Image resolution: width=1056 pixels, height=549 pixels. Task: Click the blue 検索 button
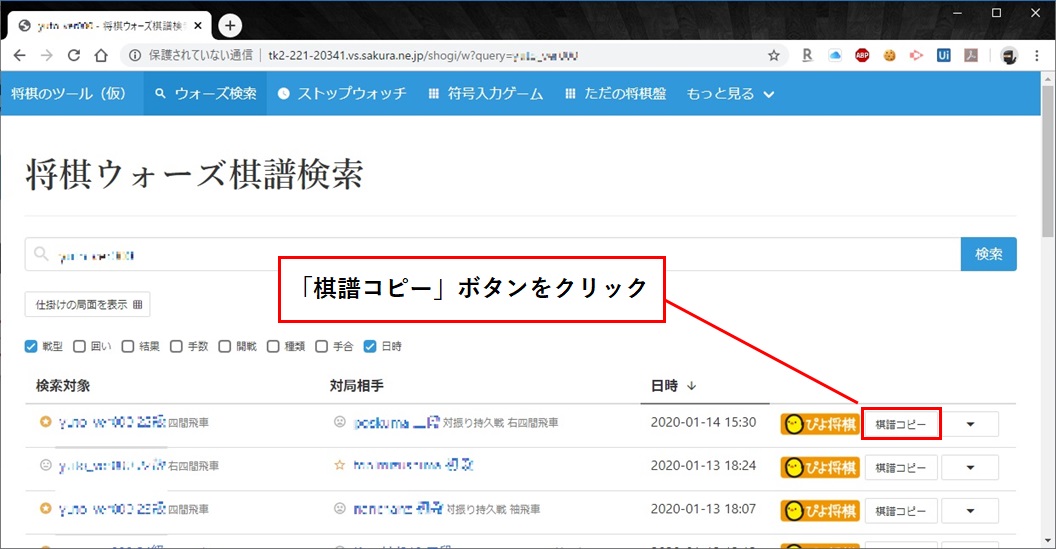[989, 254]
